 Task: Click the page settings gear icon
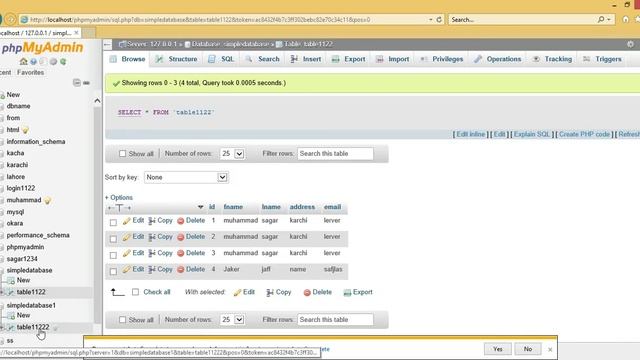click(x=630, y=44)
